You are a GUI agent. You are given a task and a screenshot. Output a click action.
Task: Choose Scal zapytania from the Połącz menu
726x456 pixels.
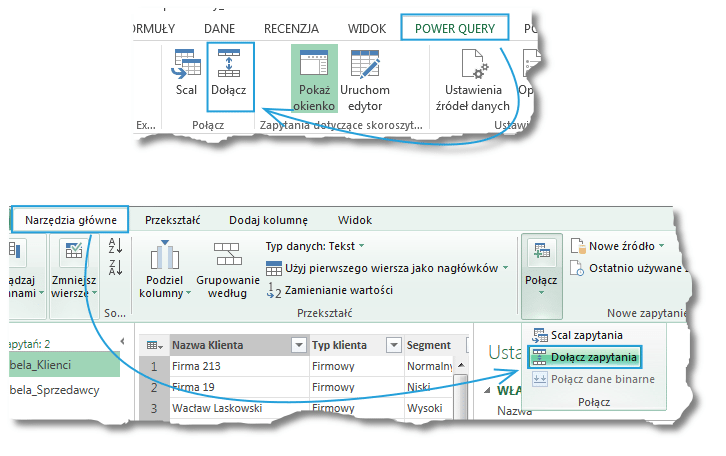(585, 335)
